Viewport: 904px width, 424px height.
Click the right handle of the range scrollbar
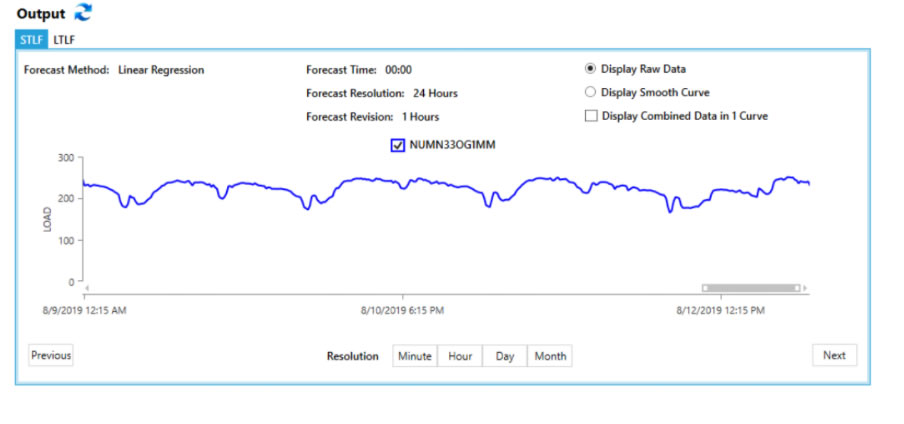pos(797,288)
